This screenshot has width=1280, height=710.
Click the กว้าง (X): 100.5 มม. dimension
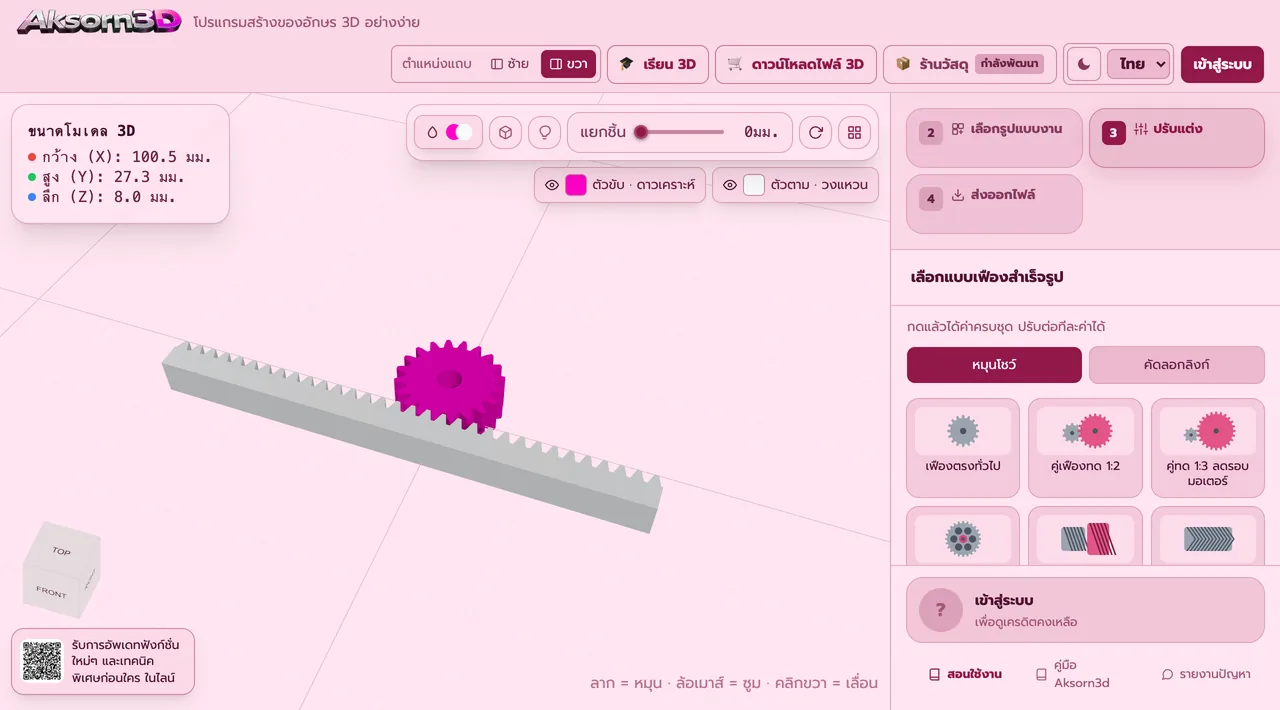tap(119, 157)
